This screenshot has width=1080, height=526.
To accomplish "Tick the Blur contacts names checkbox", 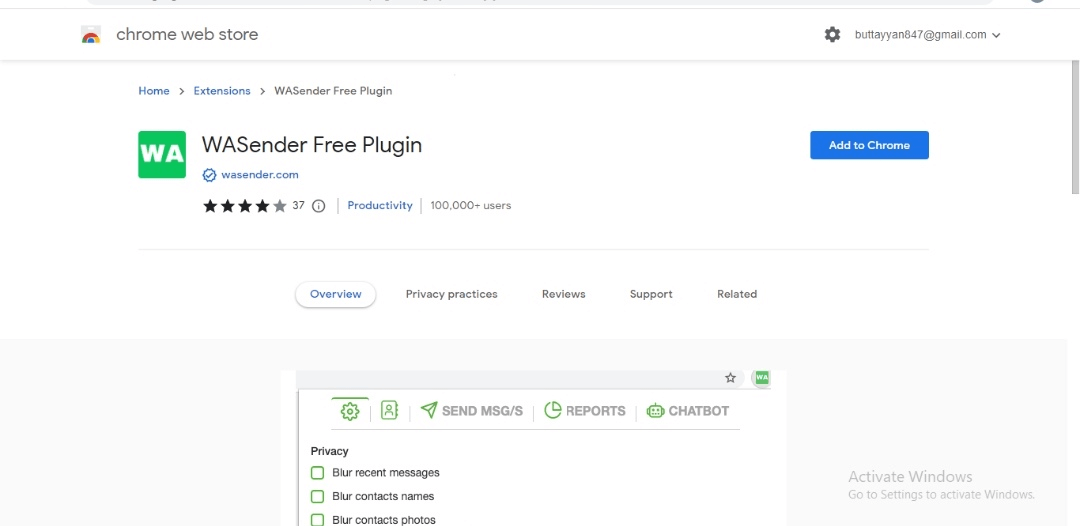I will (318, 496).
